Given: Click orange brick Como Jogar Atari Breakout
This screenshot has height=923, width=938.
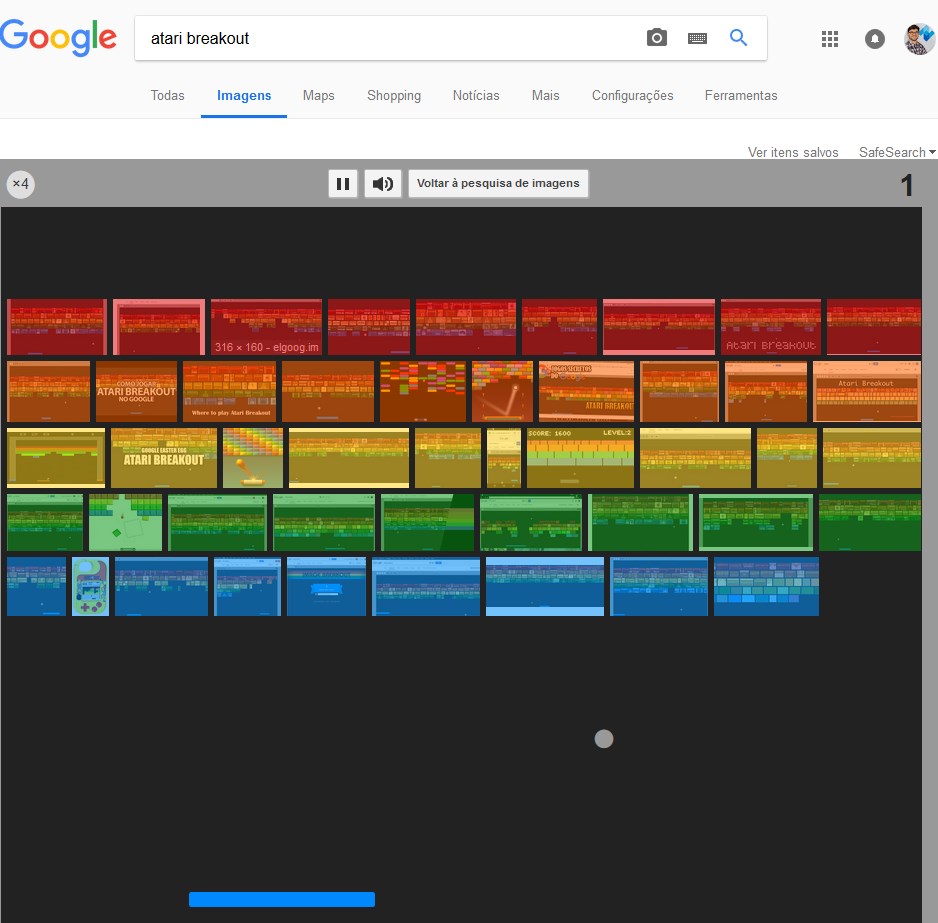Looking at the screenshot, I should click(136, 391).
